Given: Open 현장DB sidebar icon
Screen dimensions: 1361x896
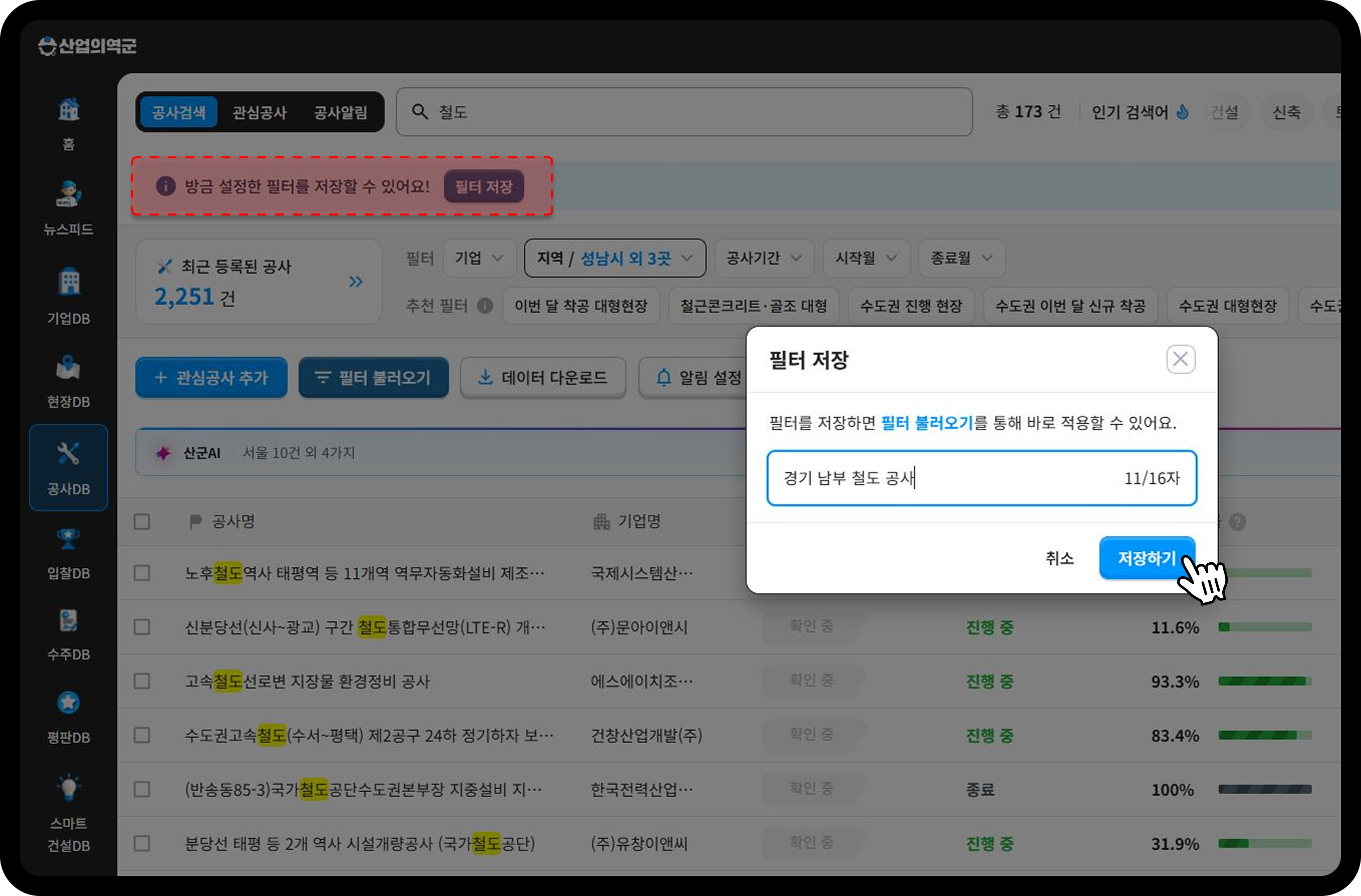Looking at the screenshot, I should pos(69,368).
